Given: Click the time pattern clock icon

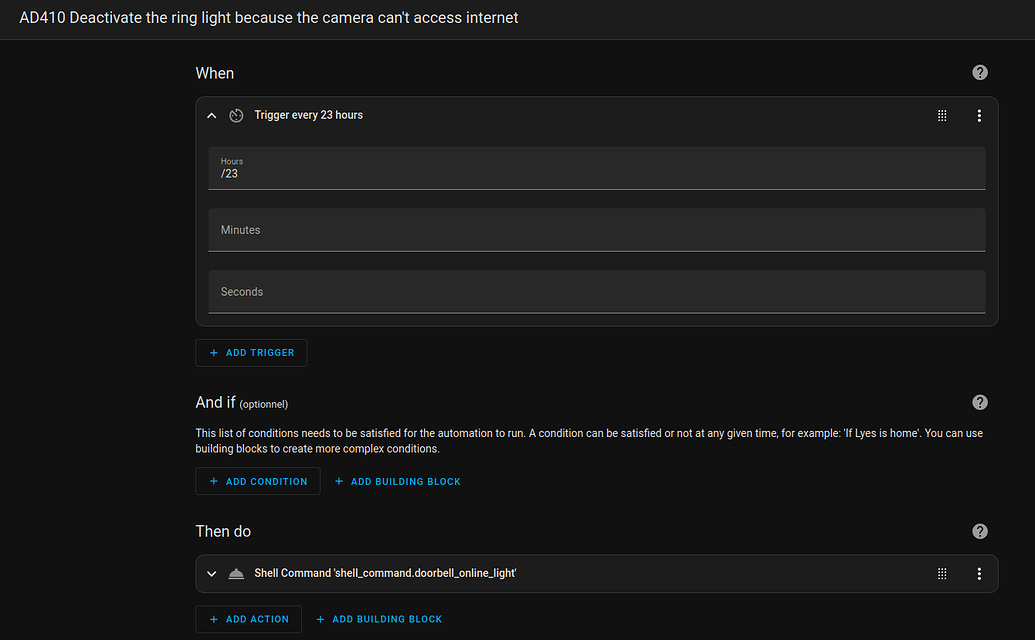Looking at the screenshot, I should coord(236,116).
